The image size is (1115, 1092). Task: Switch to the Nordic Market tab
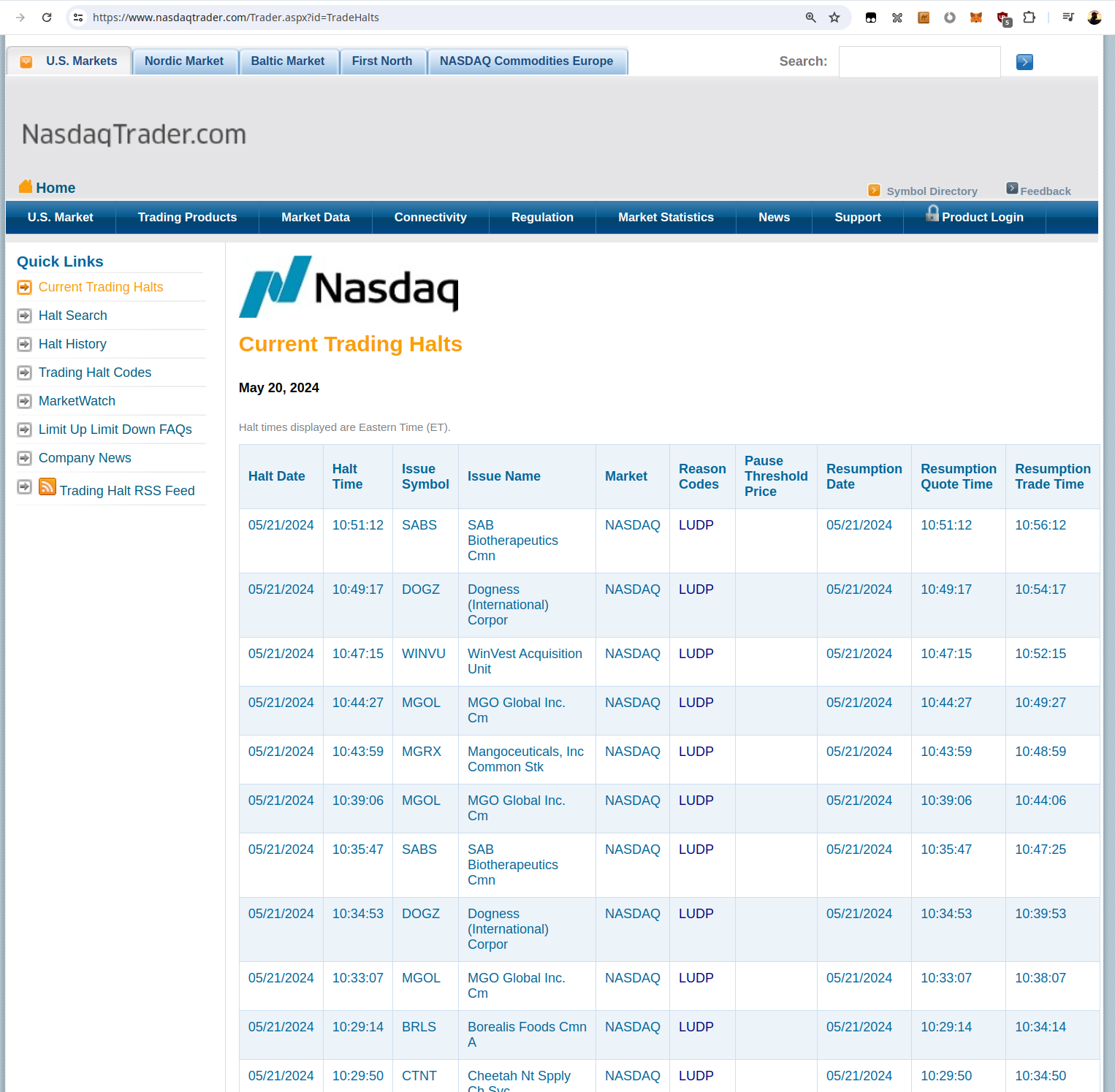point(184,61)
